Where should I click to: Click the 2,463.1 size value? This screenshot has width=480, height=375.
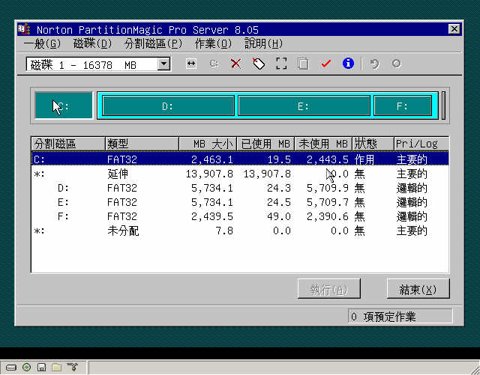[212, 160]
